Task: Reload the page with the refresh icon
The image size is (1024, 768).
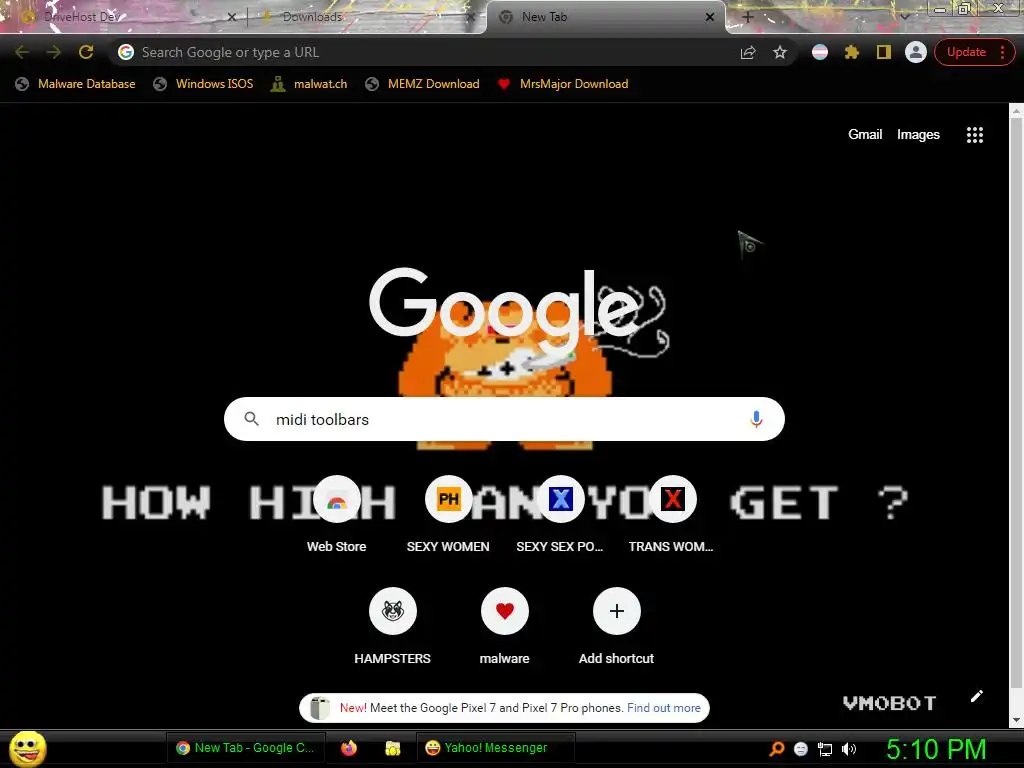Action: 86,52
